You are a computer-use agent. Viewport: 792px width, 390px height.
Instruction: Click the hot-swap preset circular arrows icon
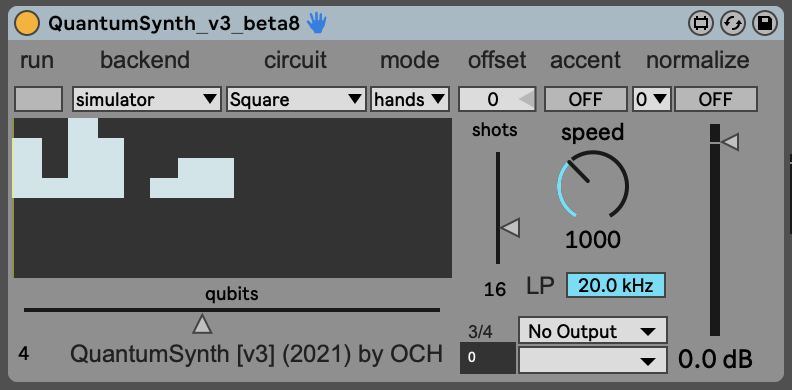[x=732, y=23]
